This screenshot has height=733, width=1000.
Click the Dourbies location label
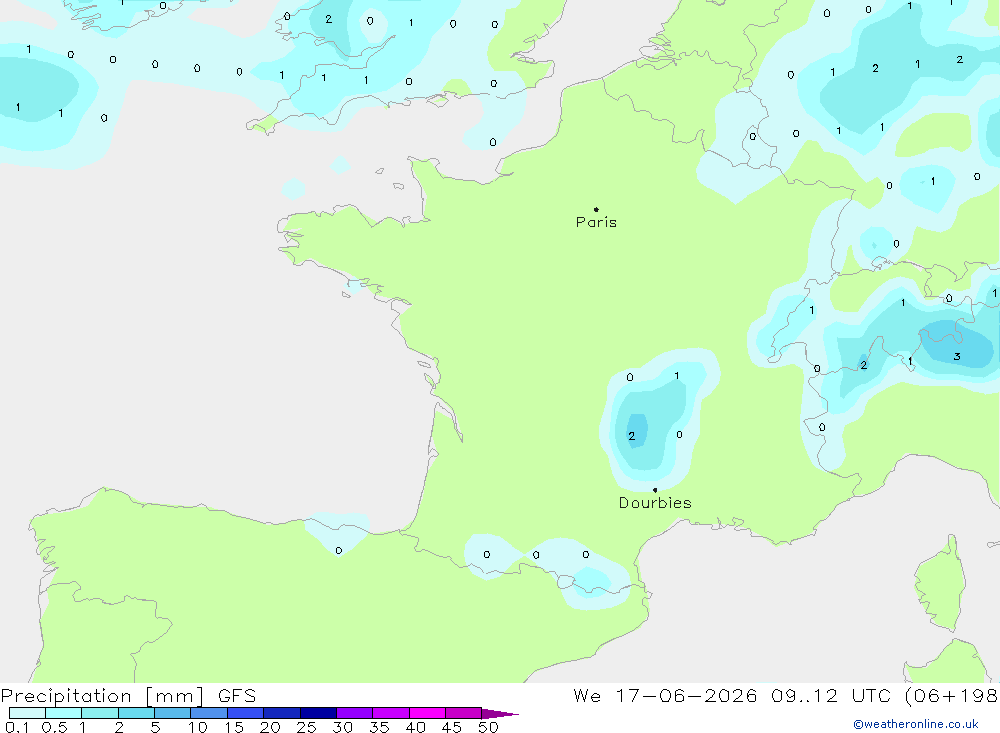click(655, 503)
